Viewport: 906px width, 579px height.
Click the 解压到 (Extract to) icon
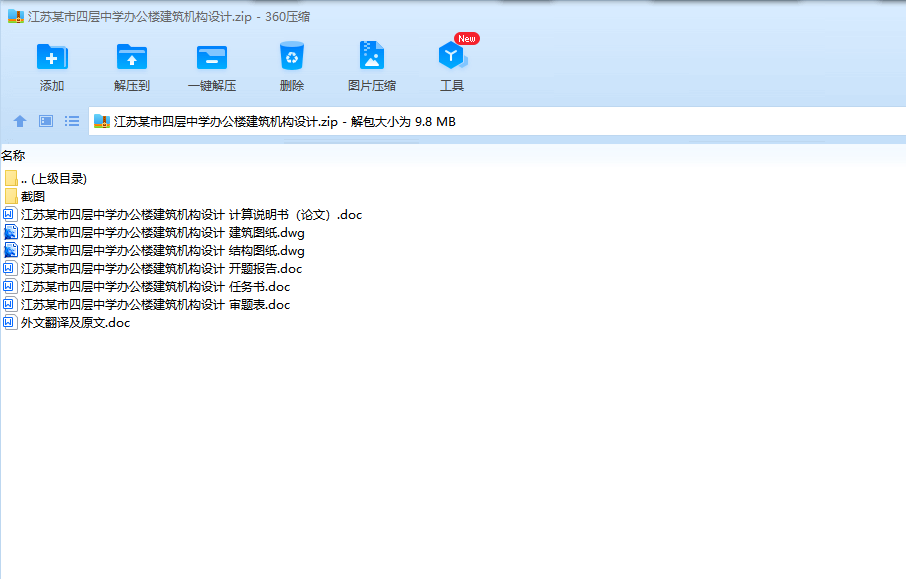(x=132, y=57)
